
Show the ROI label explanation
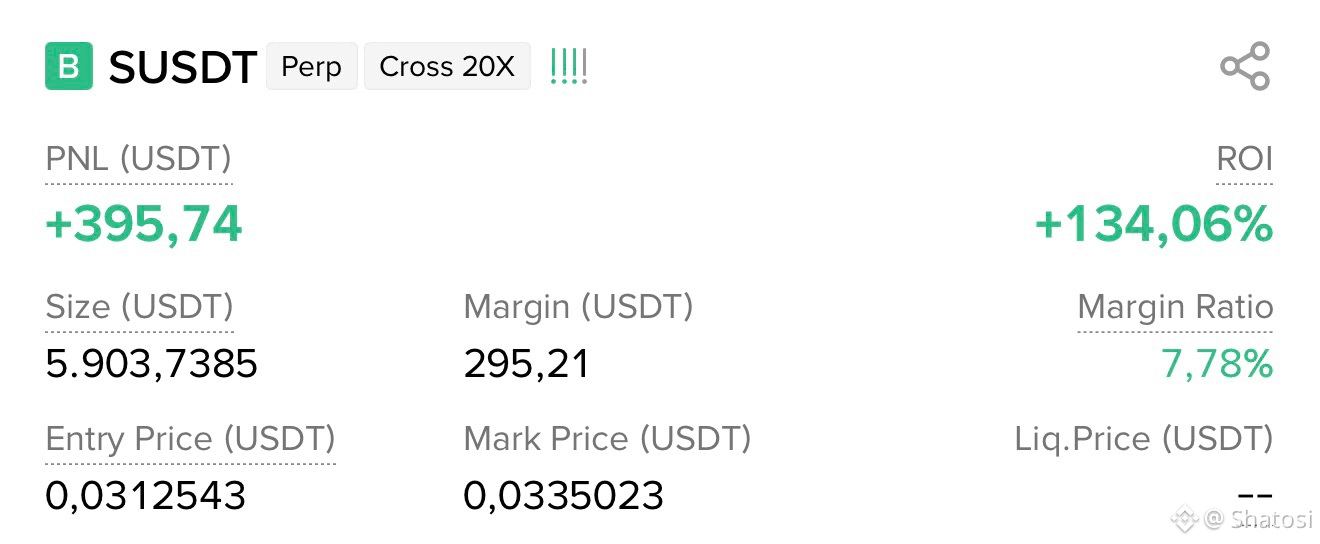[1244, 159]
